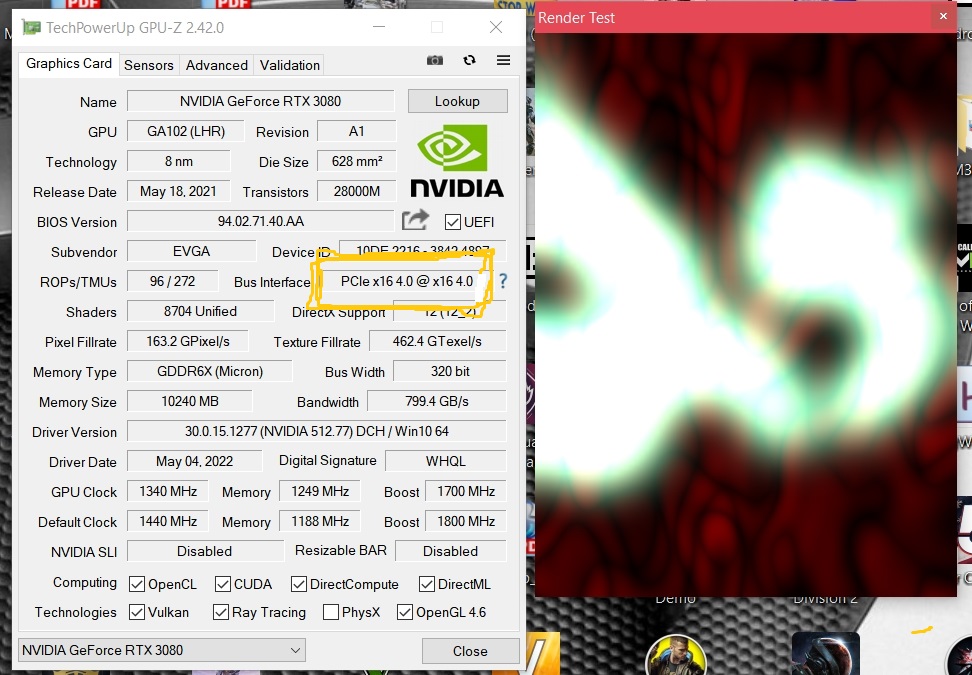
Task: Toggle the OpenGL 4.6 checkbox
Action: pyautogui.click(x=405, y=612)
